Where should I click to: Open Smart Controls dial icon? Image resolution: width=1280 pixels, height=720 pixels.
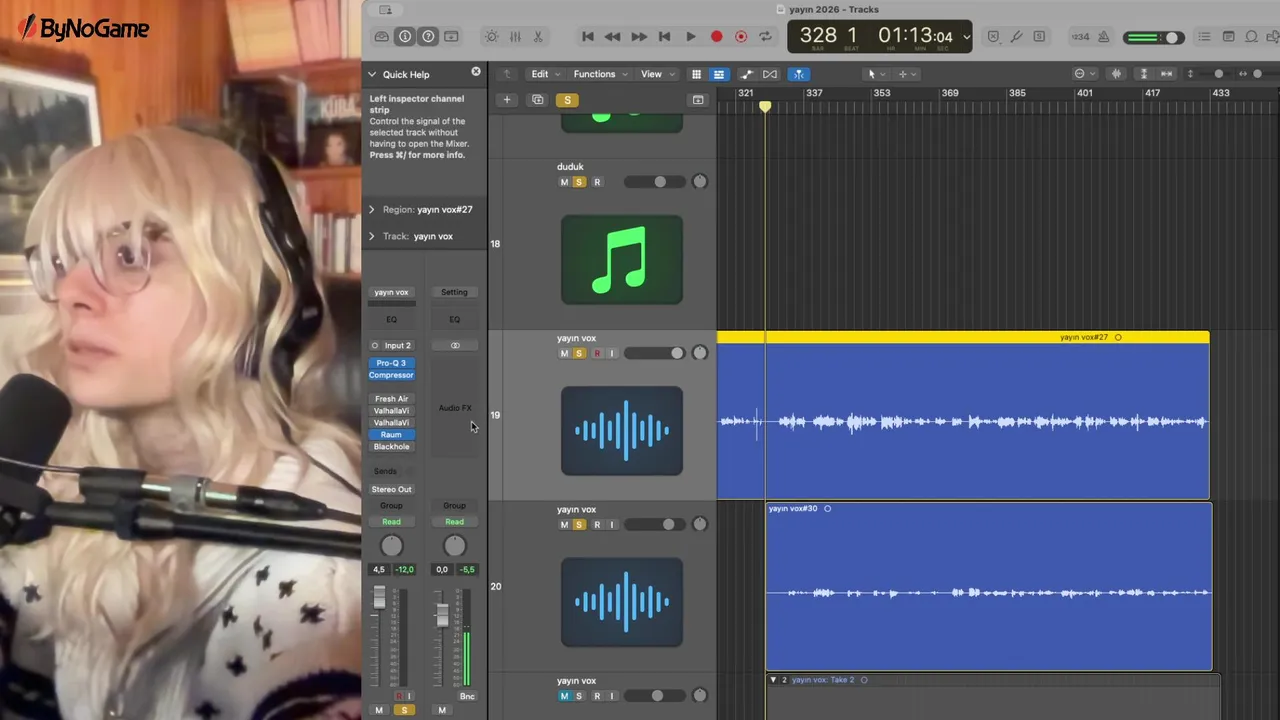coord(491,37)
